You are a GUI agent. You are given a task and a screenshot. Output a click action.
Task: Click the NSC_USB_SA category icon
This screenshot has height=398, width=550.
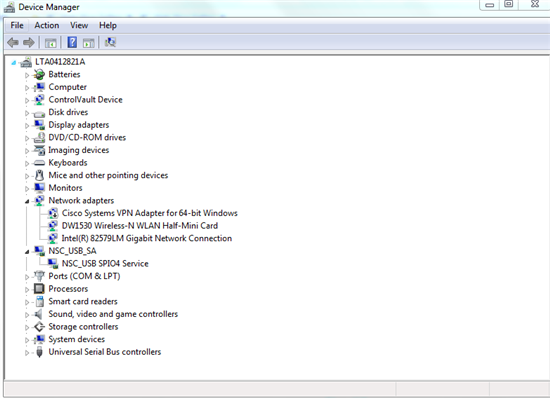[x=39, y=251]
